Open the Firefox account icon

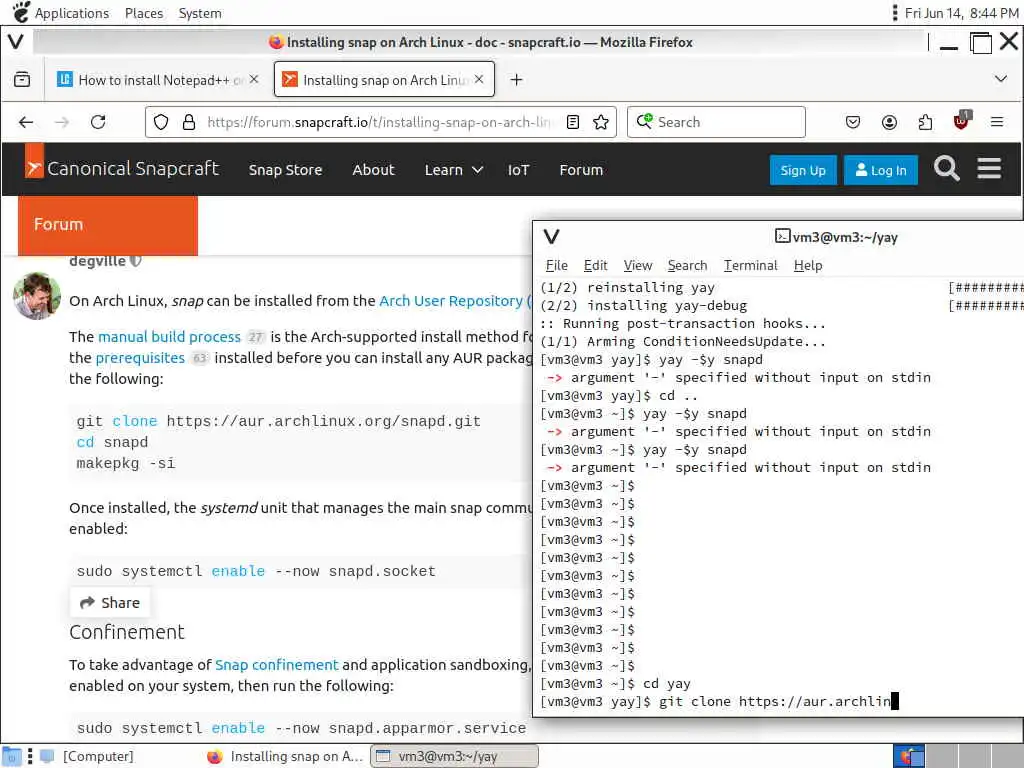(x=889, y=122)
